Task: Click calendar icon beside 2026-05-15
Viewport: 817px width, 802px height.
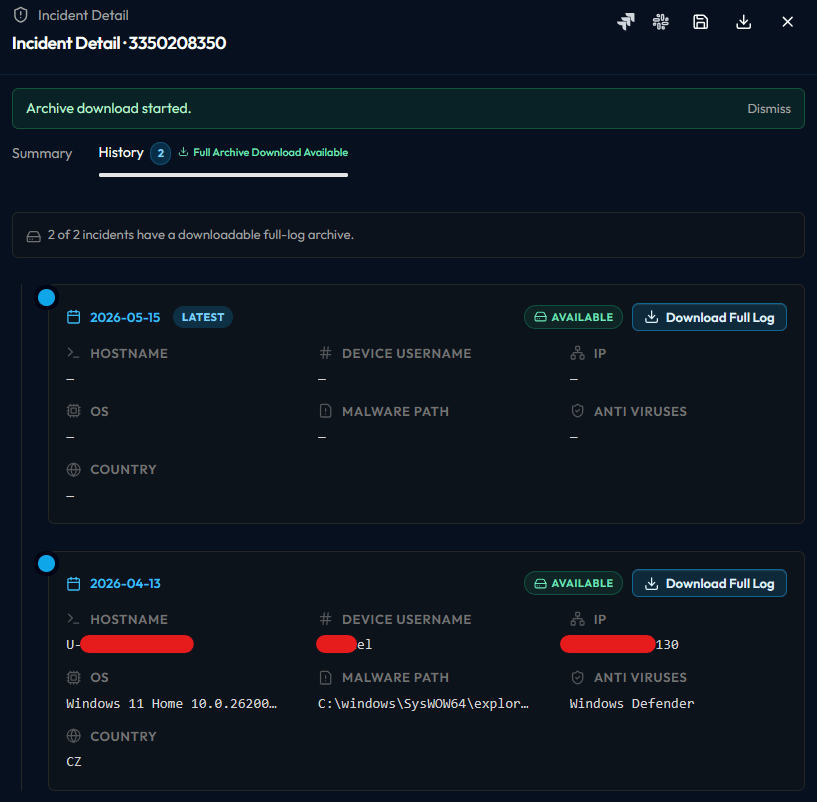Action: point(73,317)
